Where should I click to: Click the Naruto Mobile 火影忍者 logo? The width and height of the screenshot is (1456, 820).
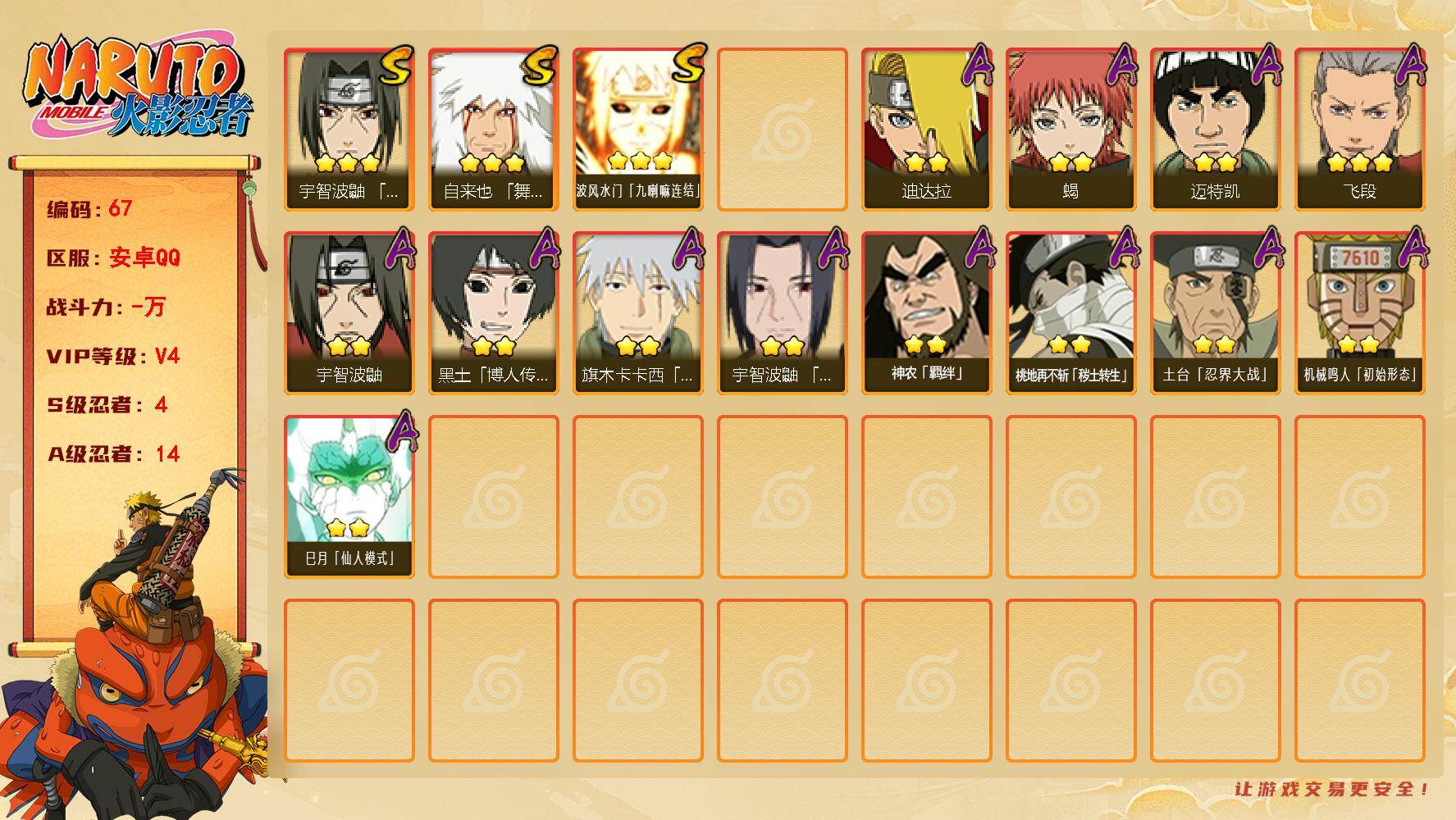coord(138,89)
